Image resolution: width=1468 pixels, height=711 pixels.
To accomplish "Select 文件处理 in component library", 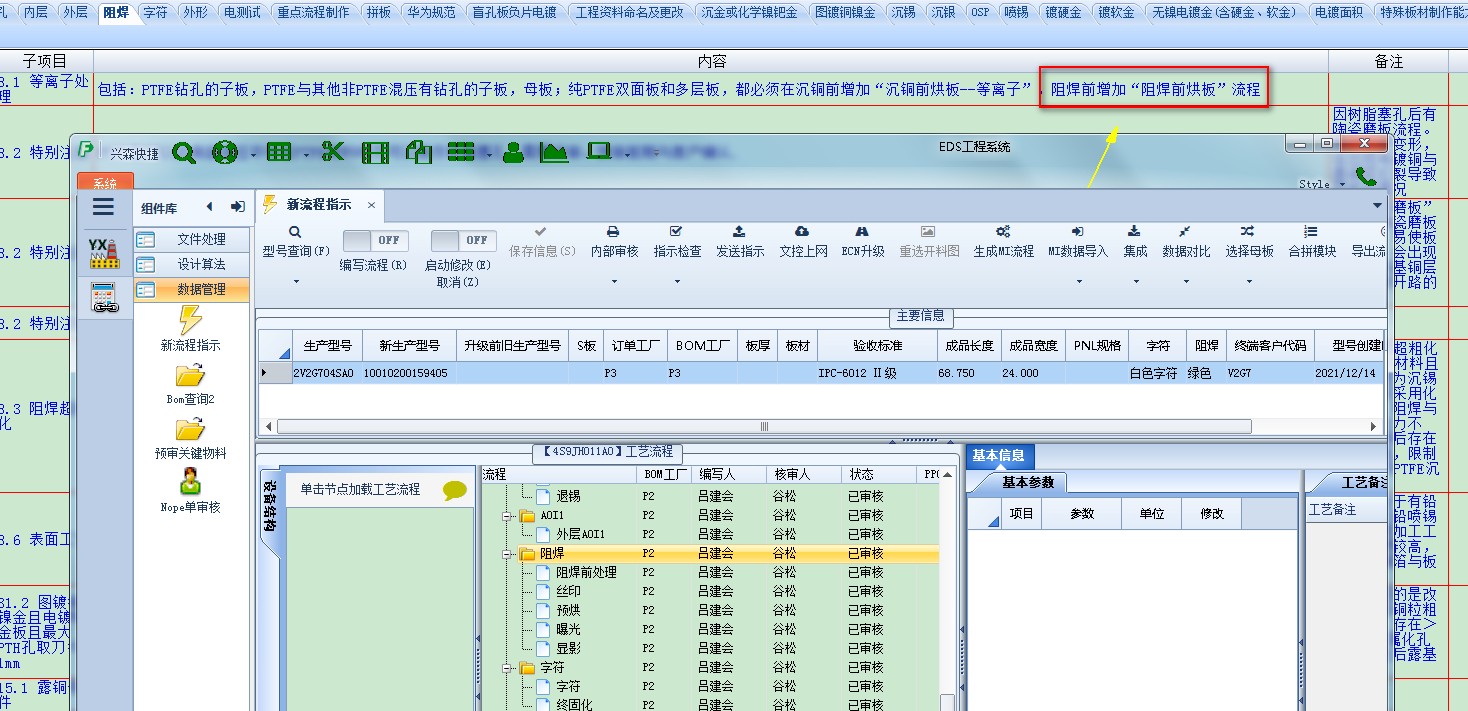I will point(192,240).
